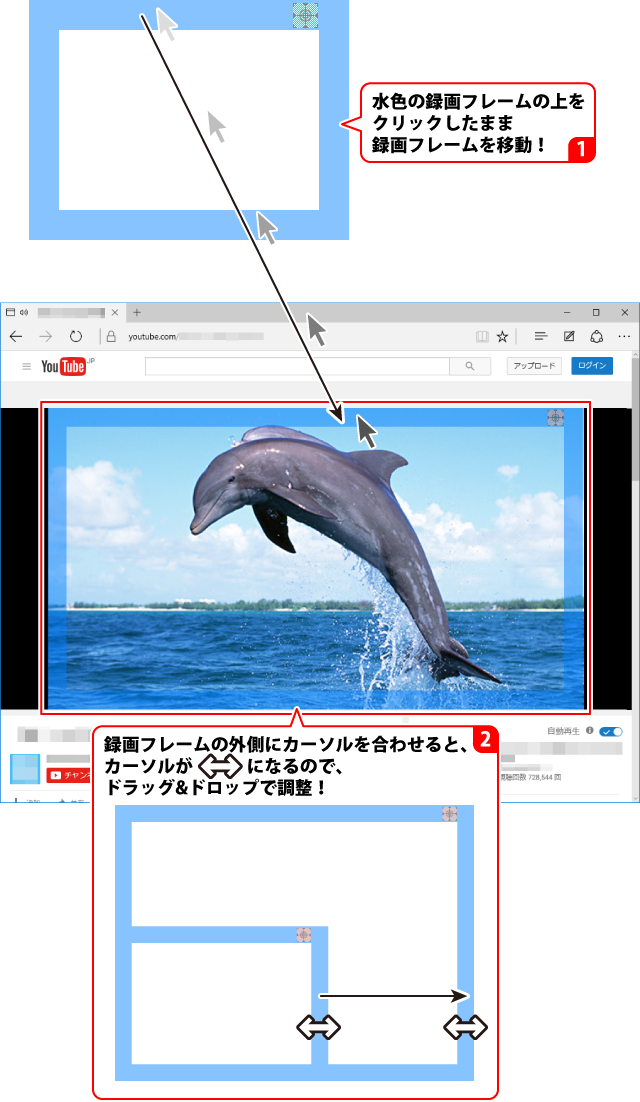Click the blue ログイン button
640x1102 pixels.
(592, 365)
